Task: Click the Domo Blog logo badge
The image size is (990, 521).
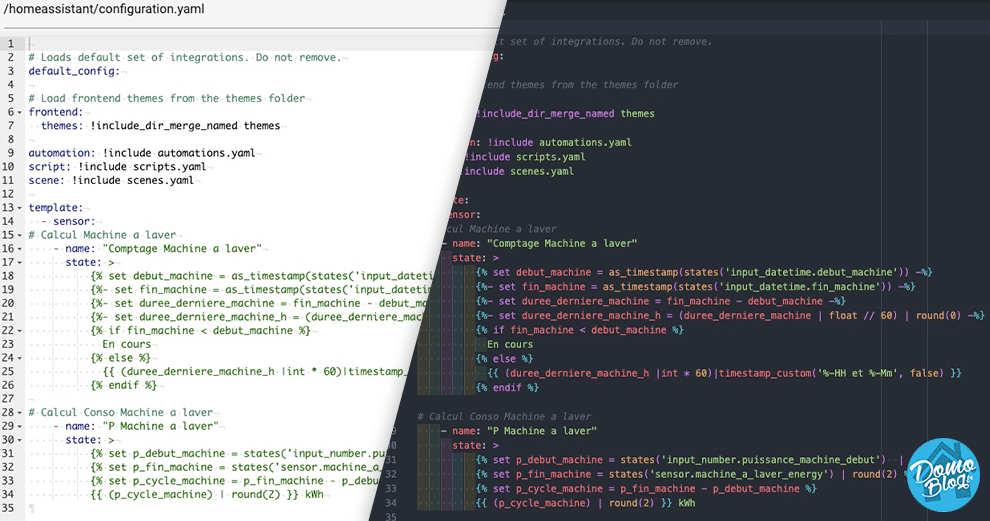Action: (x=943, y=476)
